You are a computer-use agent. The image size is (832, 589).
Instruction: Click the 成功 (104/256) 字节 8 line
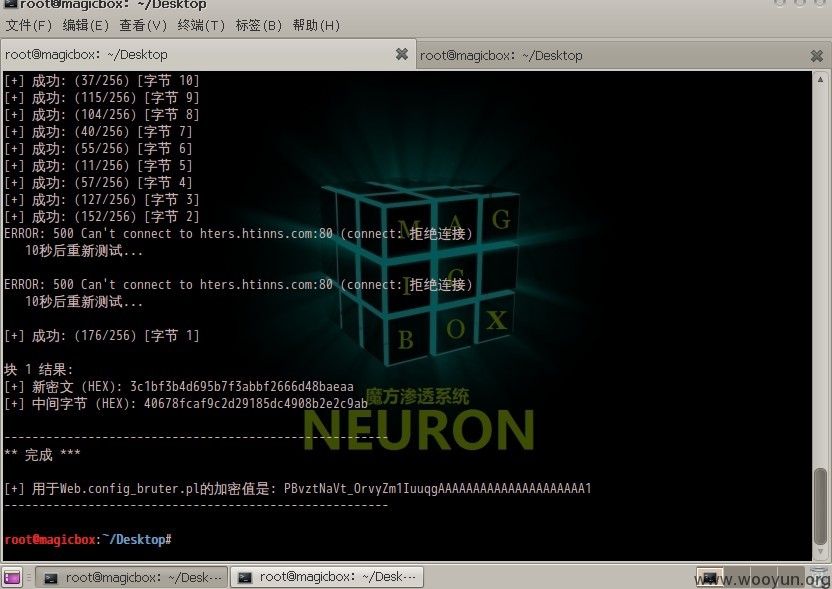point(101,115)
